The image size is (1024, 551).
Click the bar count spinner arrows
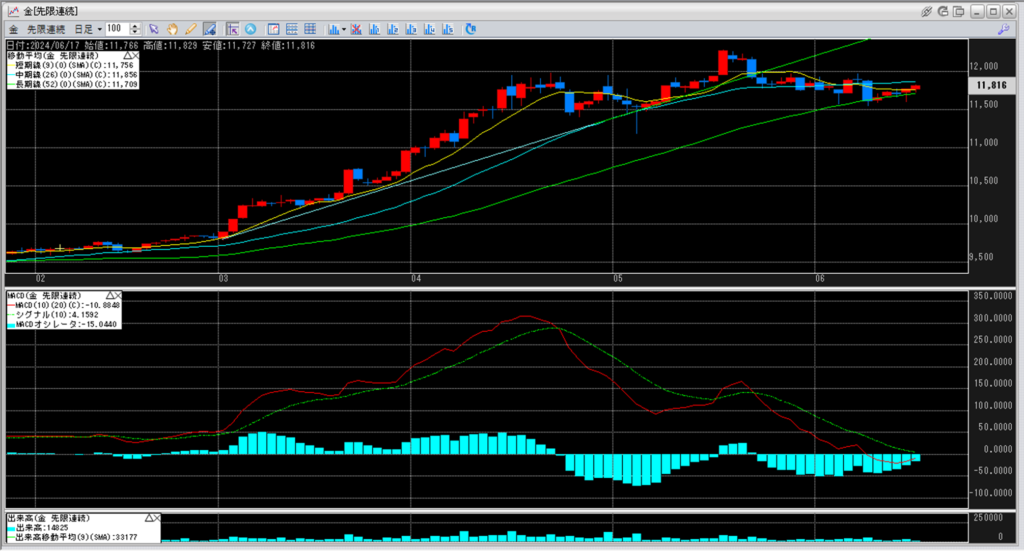[135, 29]
